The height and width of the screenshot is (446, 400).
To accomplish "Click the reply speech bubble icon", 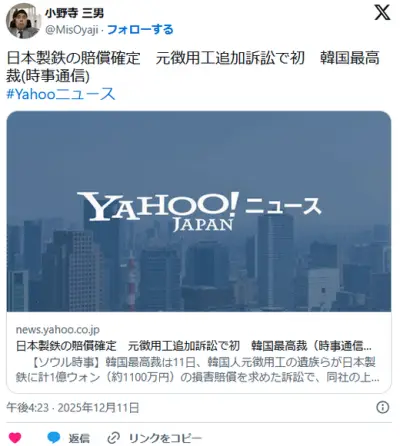I will [53, 437].
